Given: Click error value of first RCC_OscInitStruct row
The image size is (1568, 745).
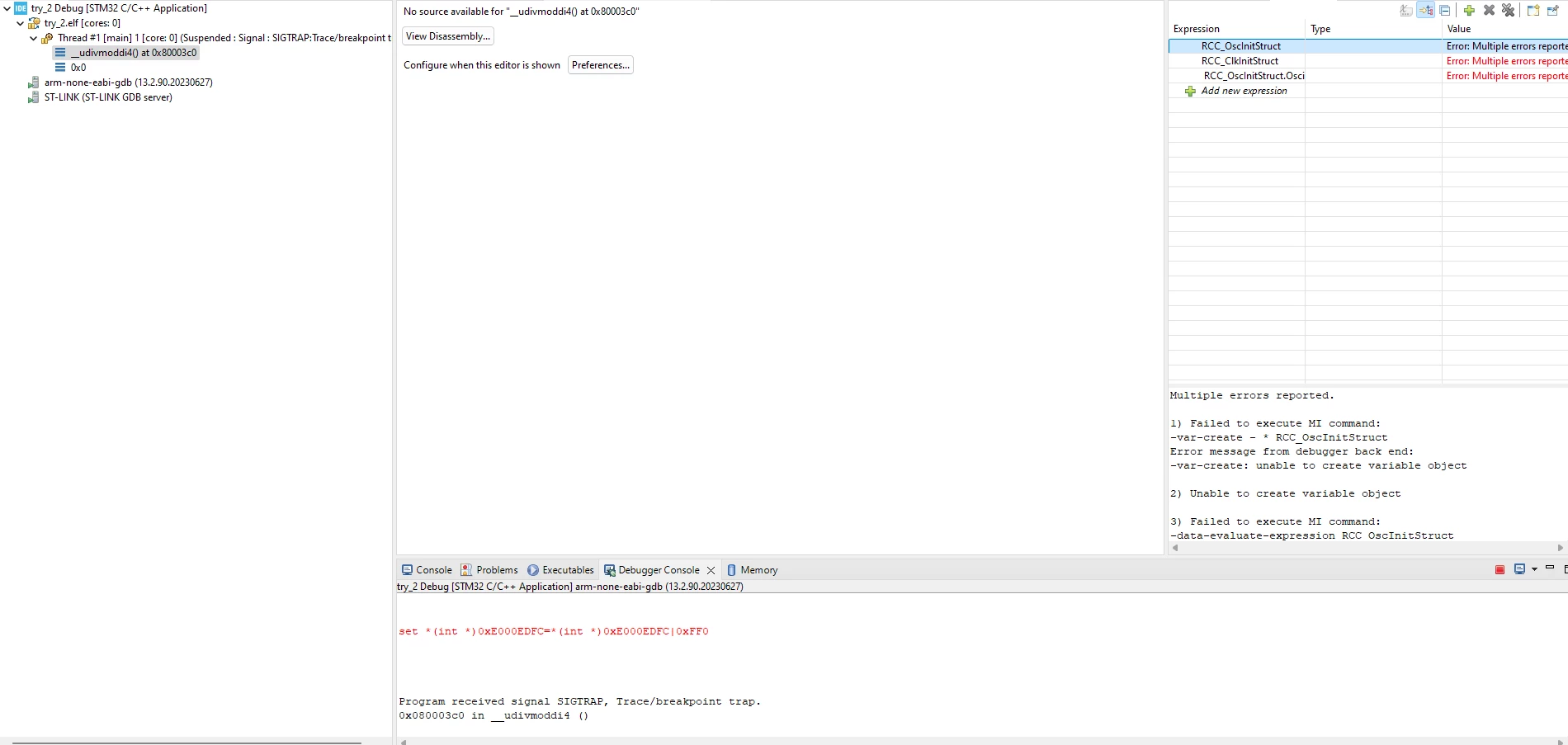Looking at the screenshot, I should [1506, 46].
